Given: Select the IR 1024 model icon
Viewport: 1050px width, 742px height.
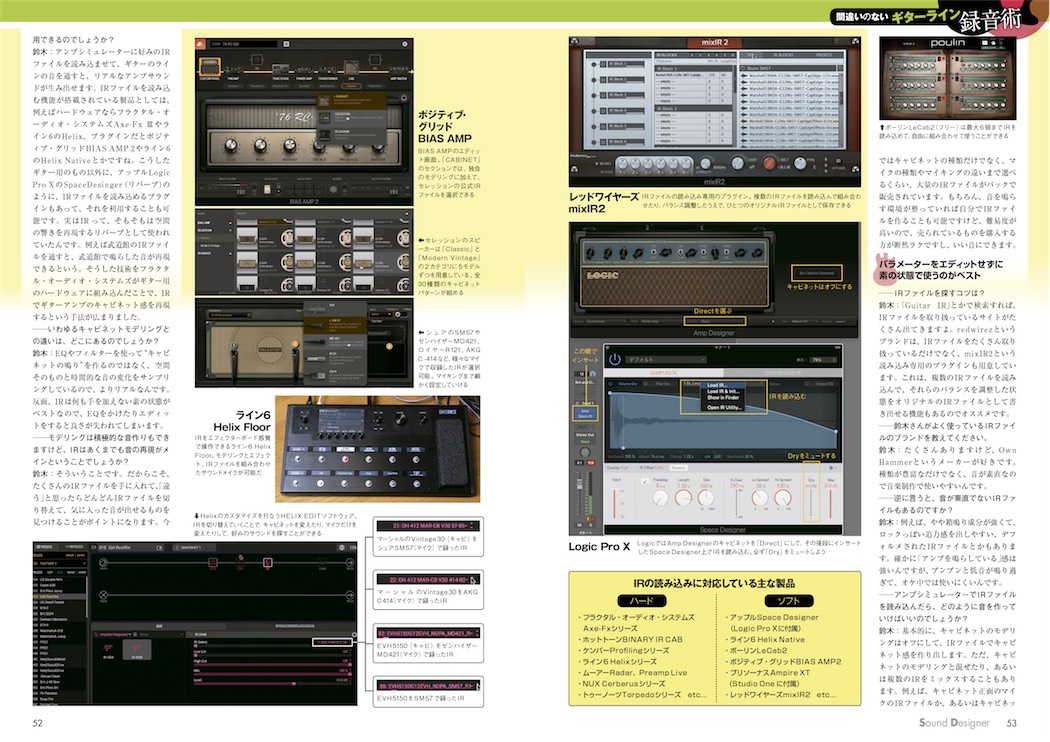Looking at the screenshot, I should pyautogui.click(x=108, y=649).
